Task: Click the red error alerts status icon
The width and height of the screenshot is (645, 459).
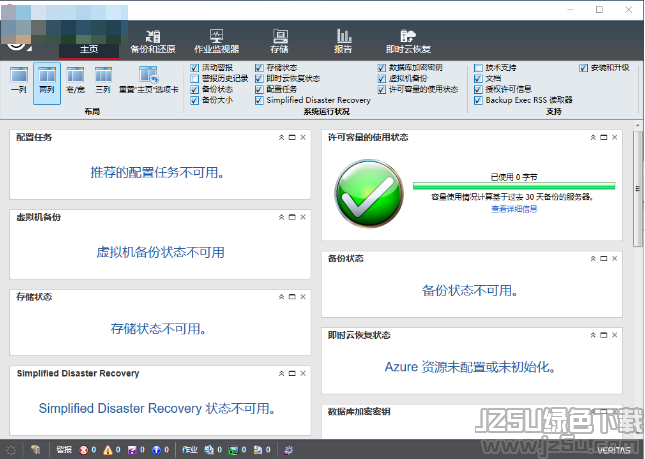Action: (84, 450)
